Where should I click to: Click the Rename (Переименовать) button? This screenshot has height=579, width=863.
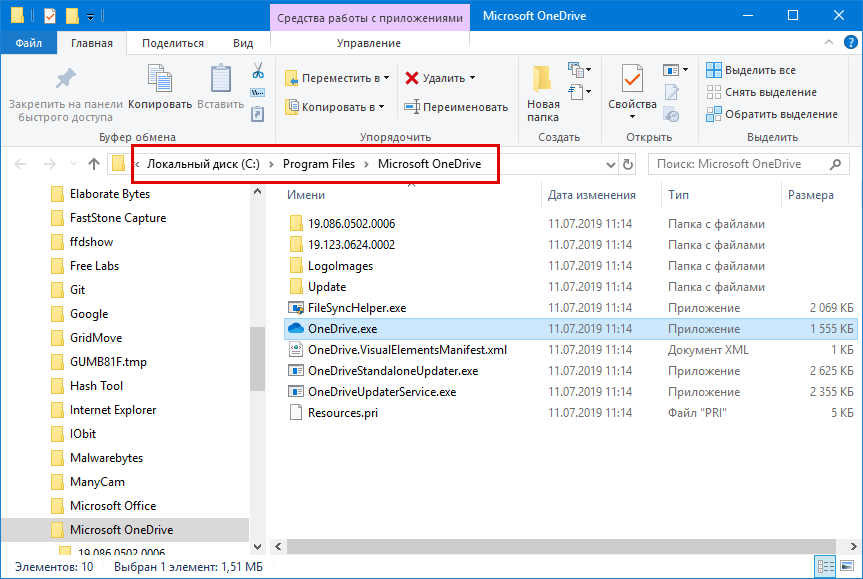456,107
